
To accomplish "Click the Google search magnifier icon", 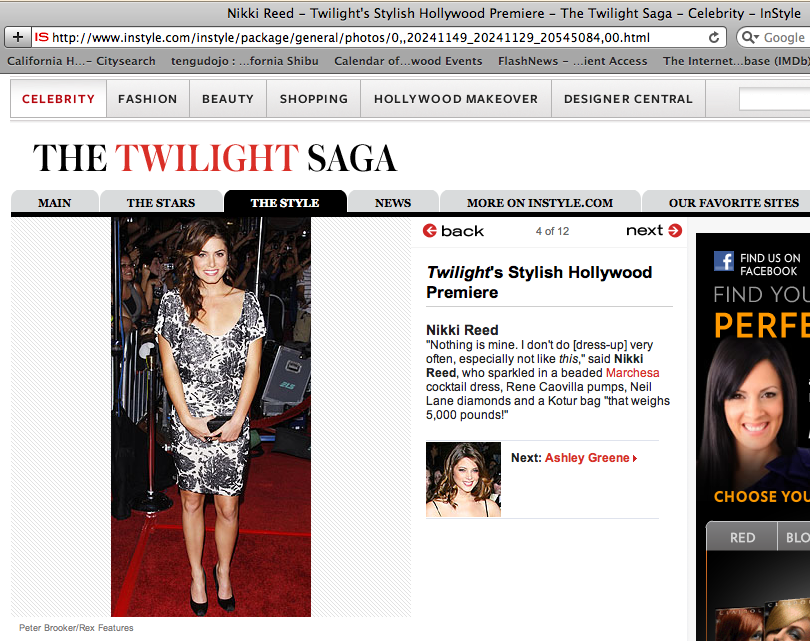I will tap(747, 37).
